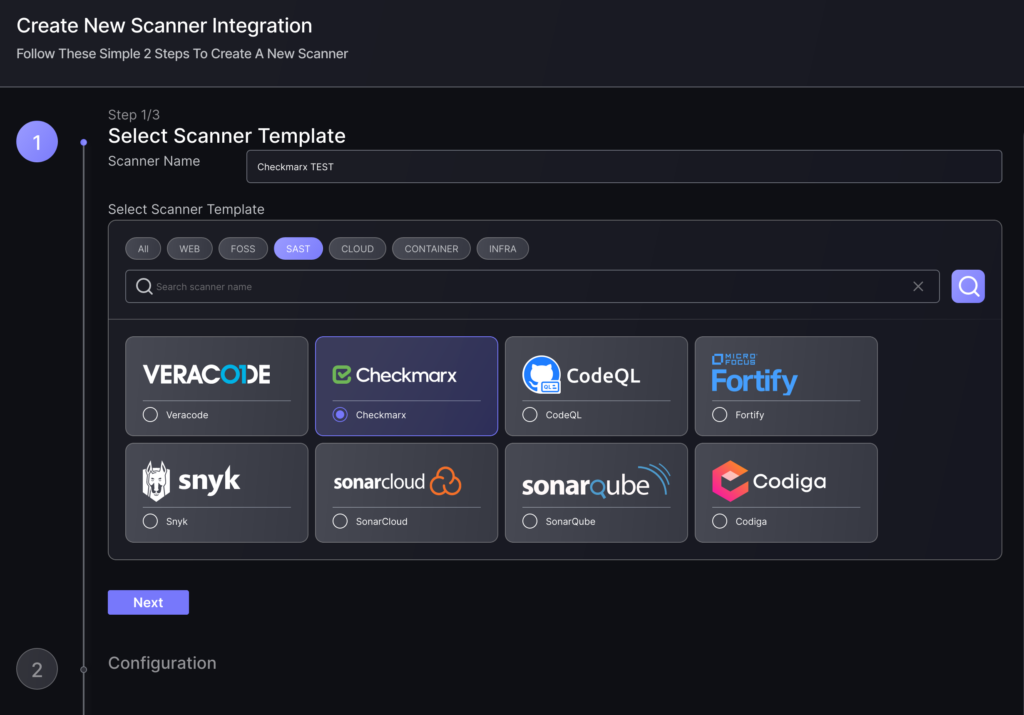Click the Veracode logo

pos(206,374)
